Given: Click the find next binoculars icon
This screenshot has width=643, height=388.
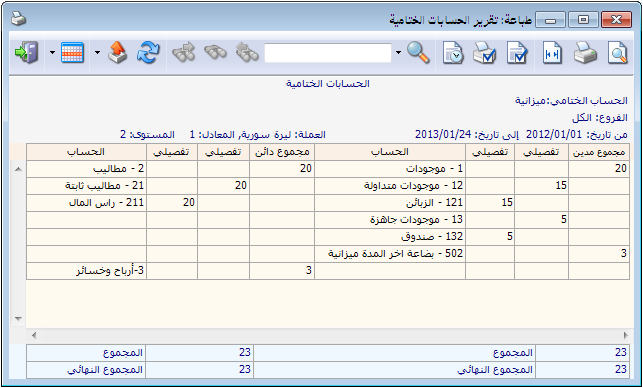Looking at the screenshot, I should coord(183,53).
